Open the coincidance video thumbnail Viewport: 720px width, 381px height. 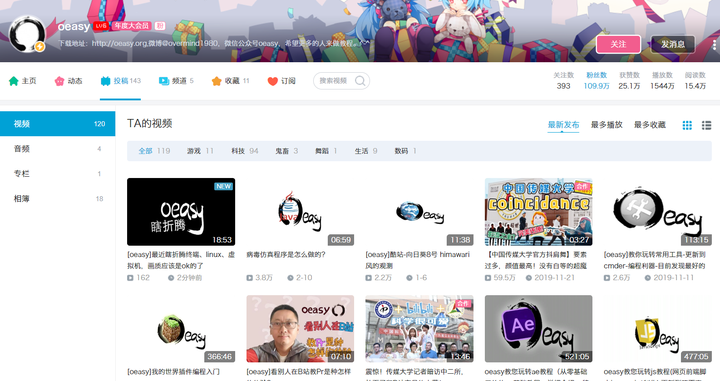coord(539,212)
